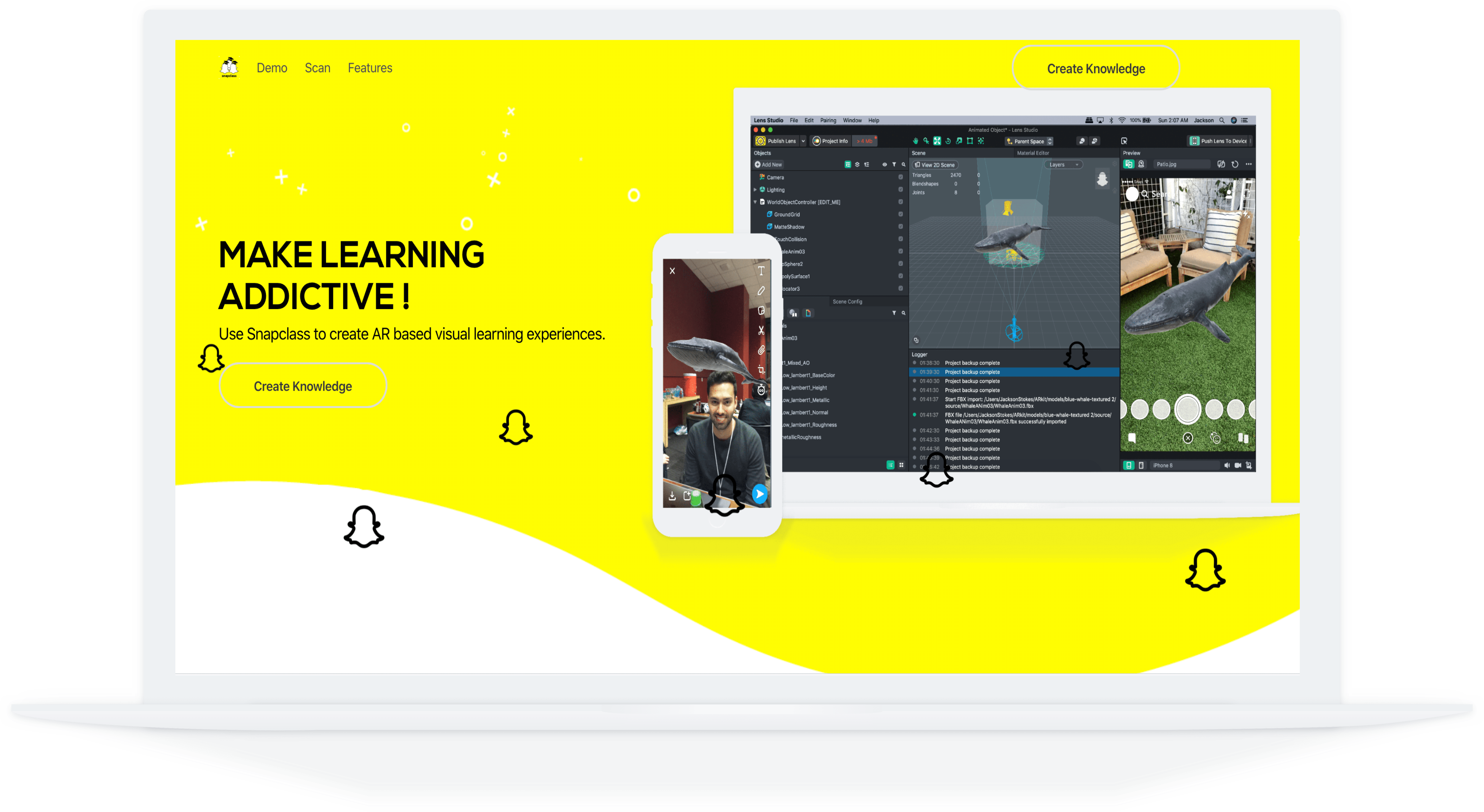Click the blue send arrow on phone

[760, 494]
